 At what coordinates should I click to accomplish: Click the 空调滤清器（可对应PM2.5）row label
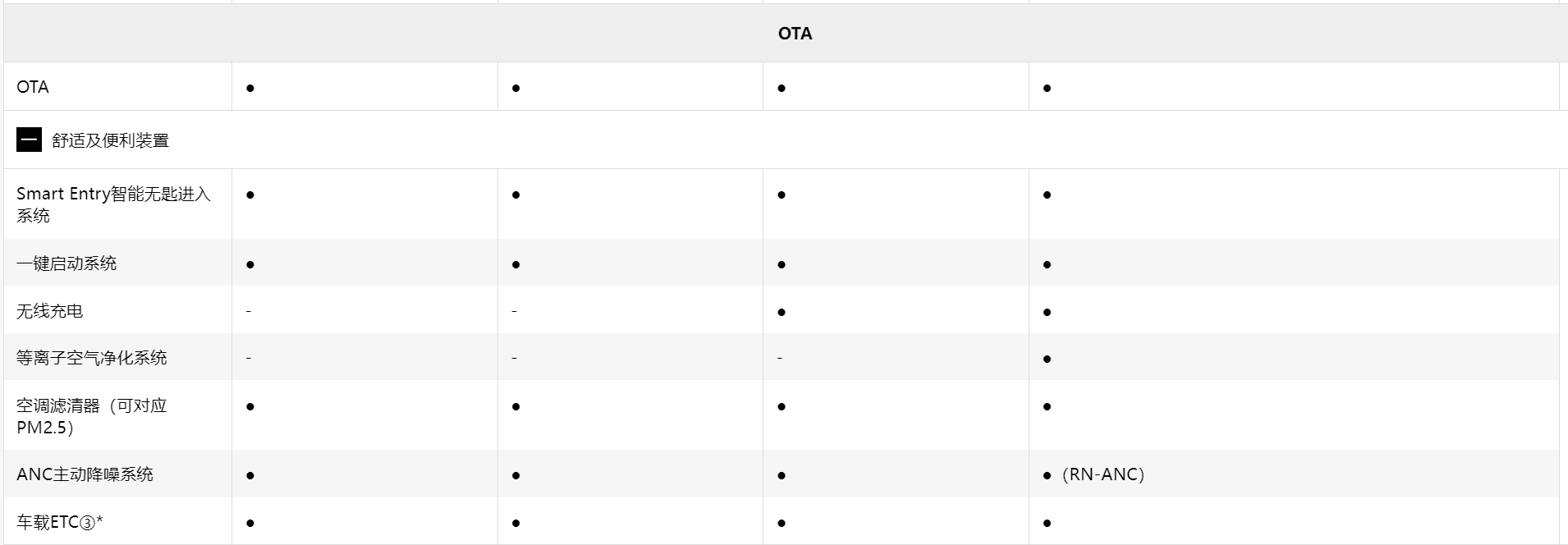pos(91,416)
